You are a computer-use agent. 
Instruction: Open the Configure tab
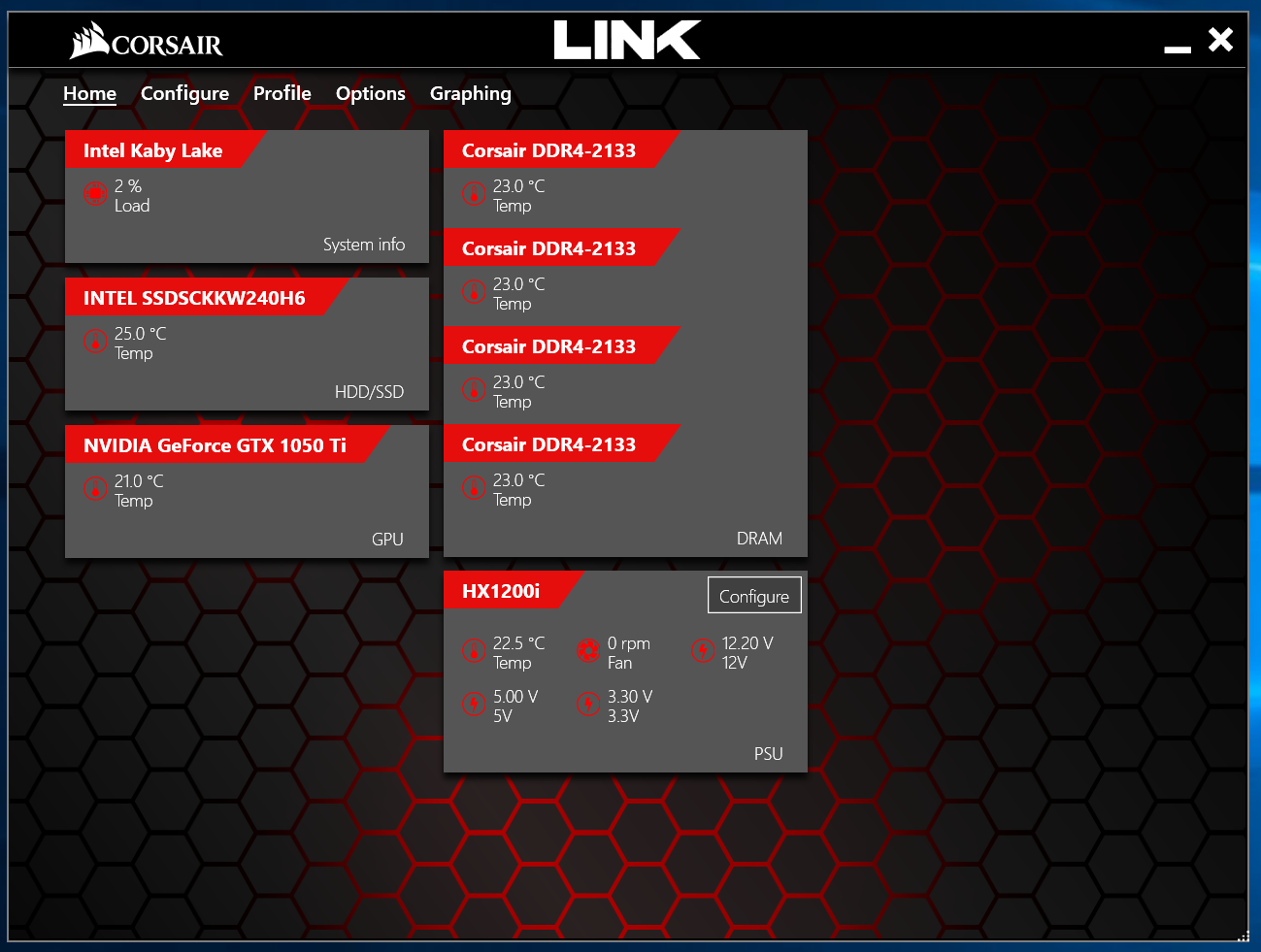(x=184, y=93)
